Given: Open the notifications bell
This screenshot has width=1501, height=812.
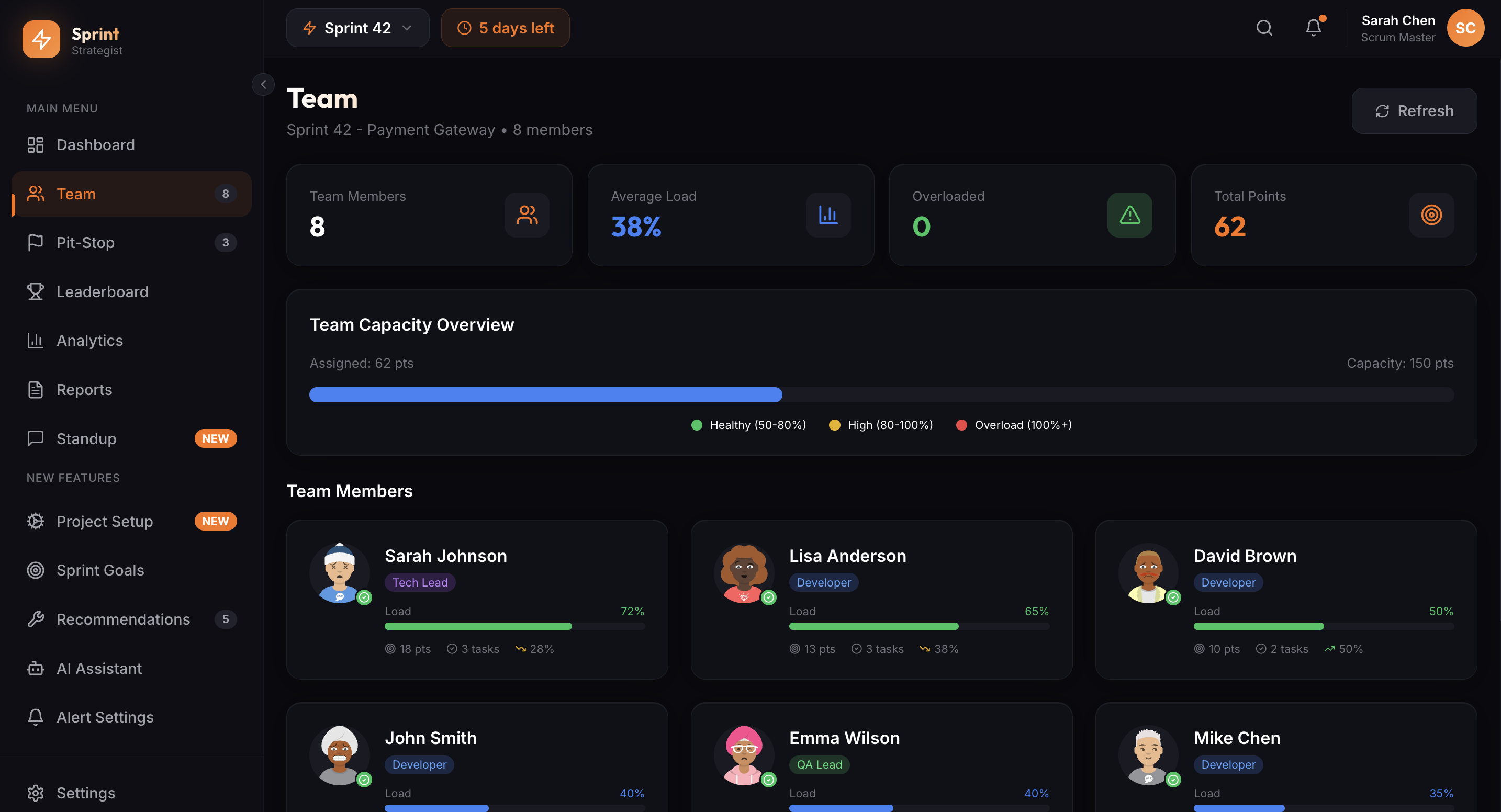Looking at the screenshot, I should (1313, 28).
